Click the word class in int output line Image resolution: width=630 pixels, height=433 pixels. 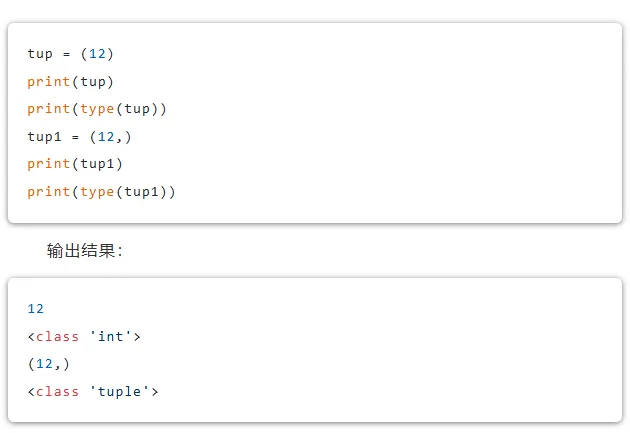57,336
